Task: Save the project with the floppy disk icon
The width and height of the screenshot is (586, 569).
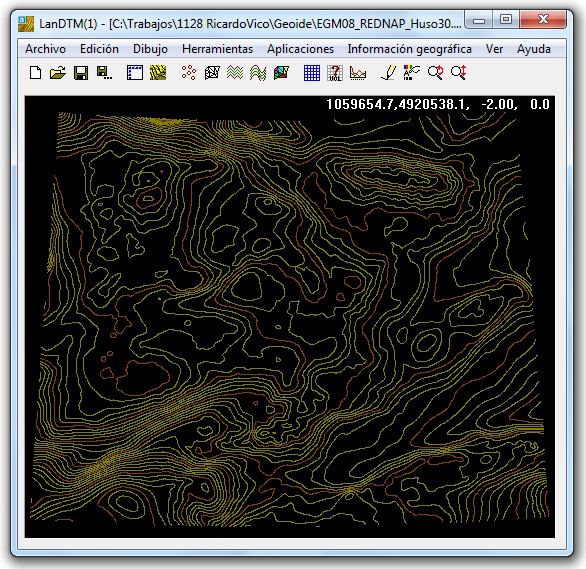Action: click(x=81, y=73)
